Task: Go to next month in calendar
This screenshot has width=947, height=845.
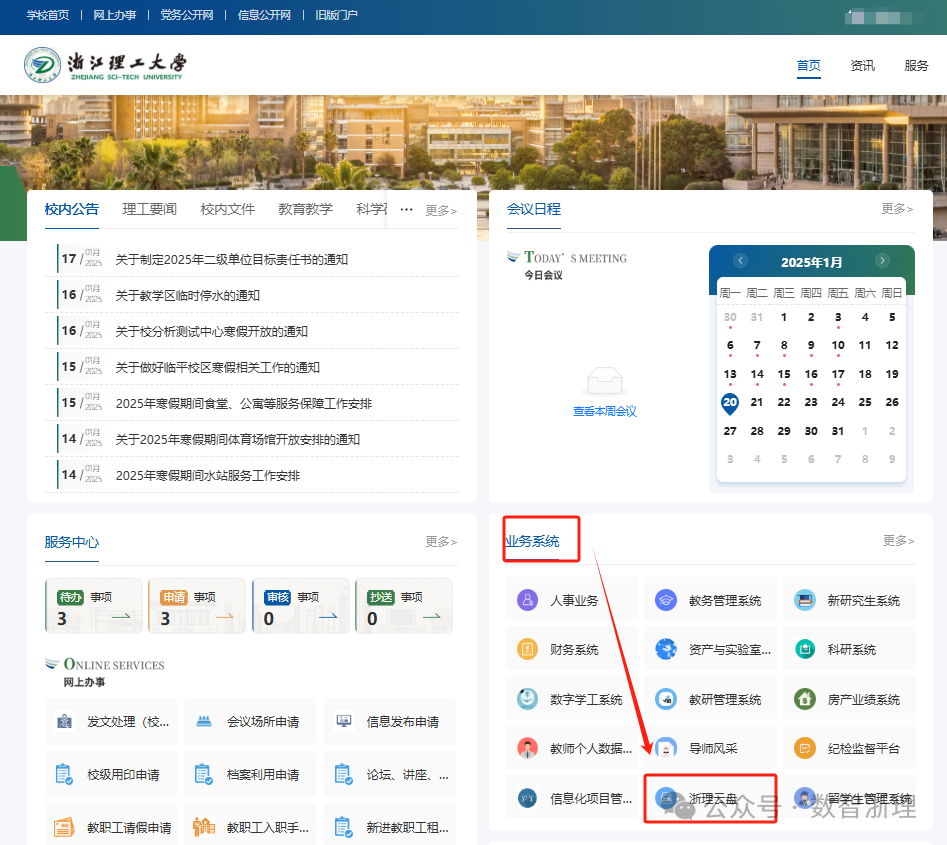Action: pos(882,261)
